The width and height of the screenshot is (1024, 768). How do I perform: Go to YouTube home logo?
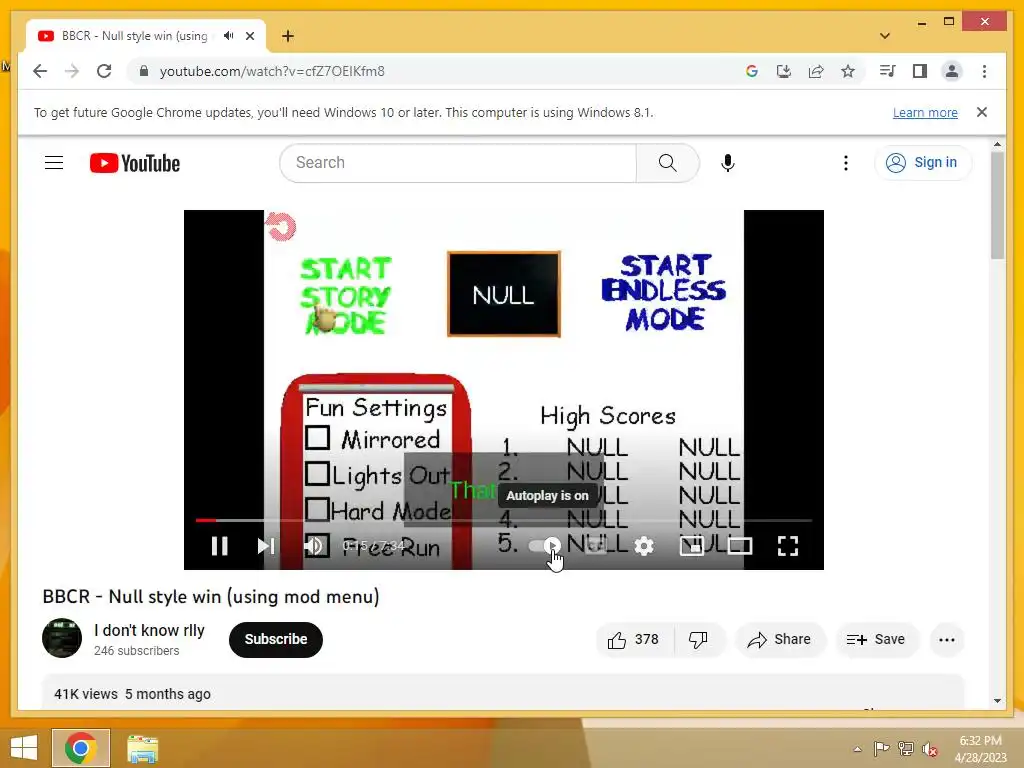coord(135,163)
